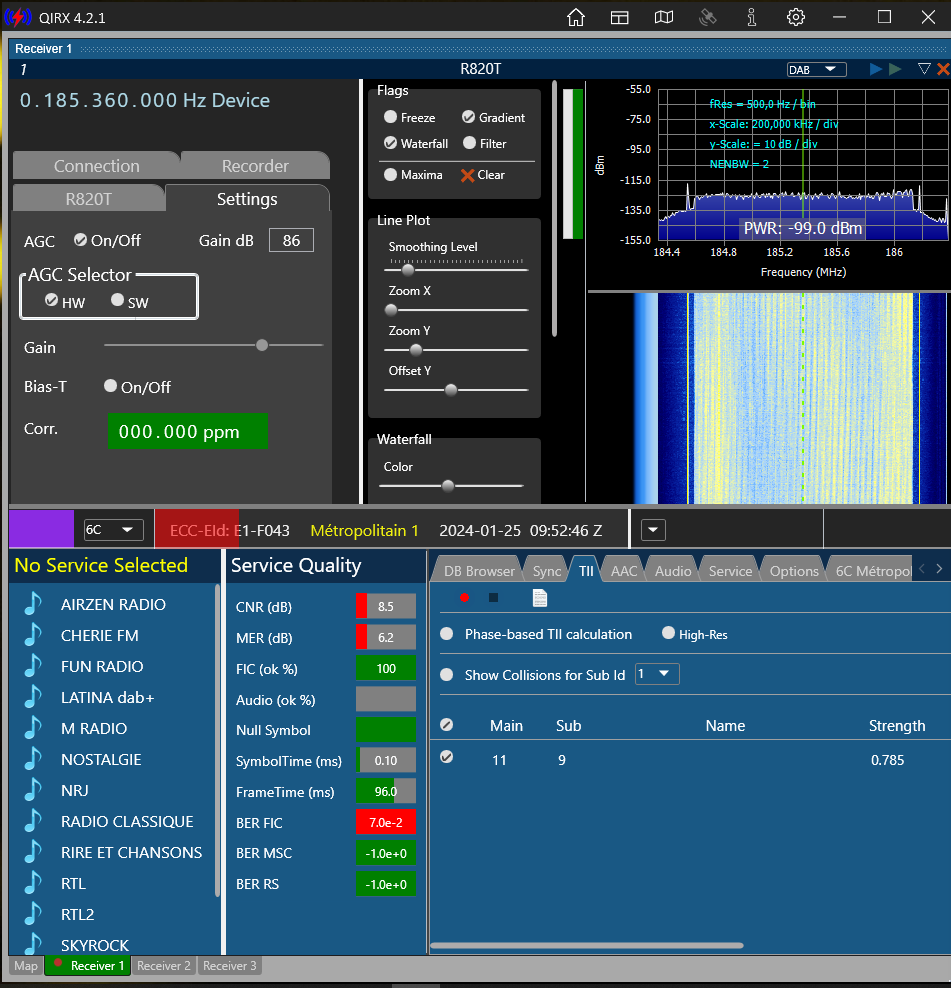Toggle the Freeze flag
951x988 pixels.
point(390,117)
